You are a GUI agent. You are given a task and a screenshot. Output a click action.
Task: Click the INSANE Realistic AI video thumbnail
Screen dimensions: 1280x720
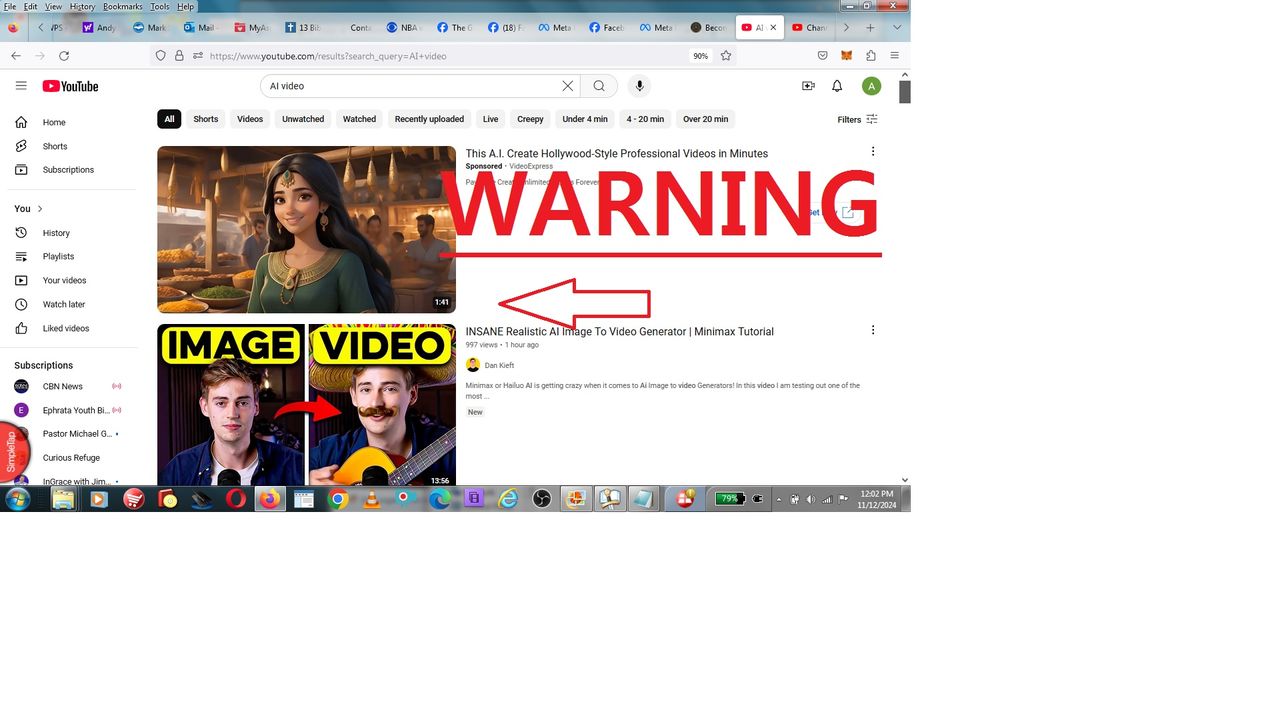tap(306, 405)
